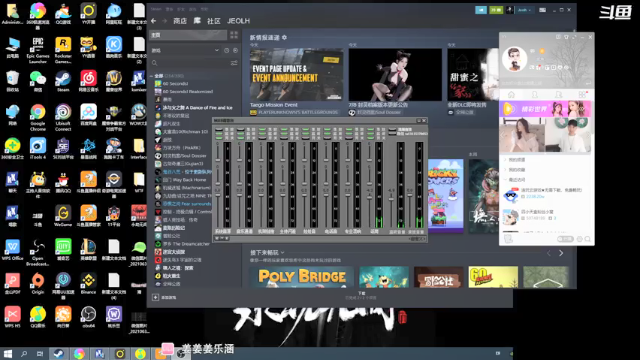
Task: Open the WPS Office desktop icon
Action: point(12,249)
